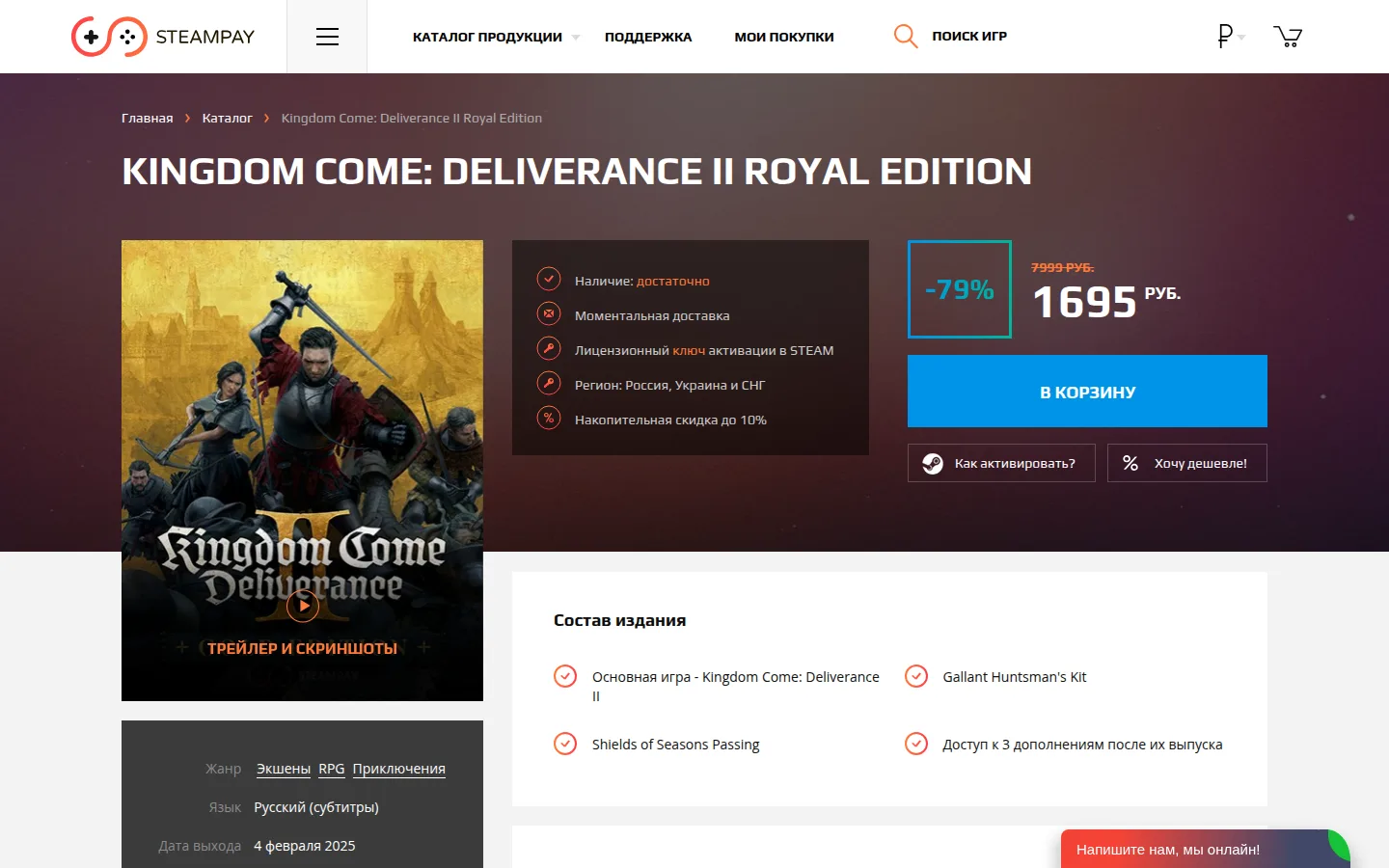The height and width of the screenshot is (868, 1389).
Task: Click the '4 февраля 2025' release date
Action: pyautogui.click(x=305, y=846)
